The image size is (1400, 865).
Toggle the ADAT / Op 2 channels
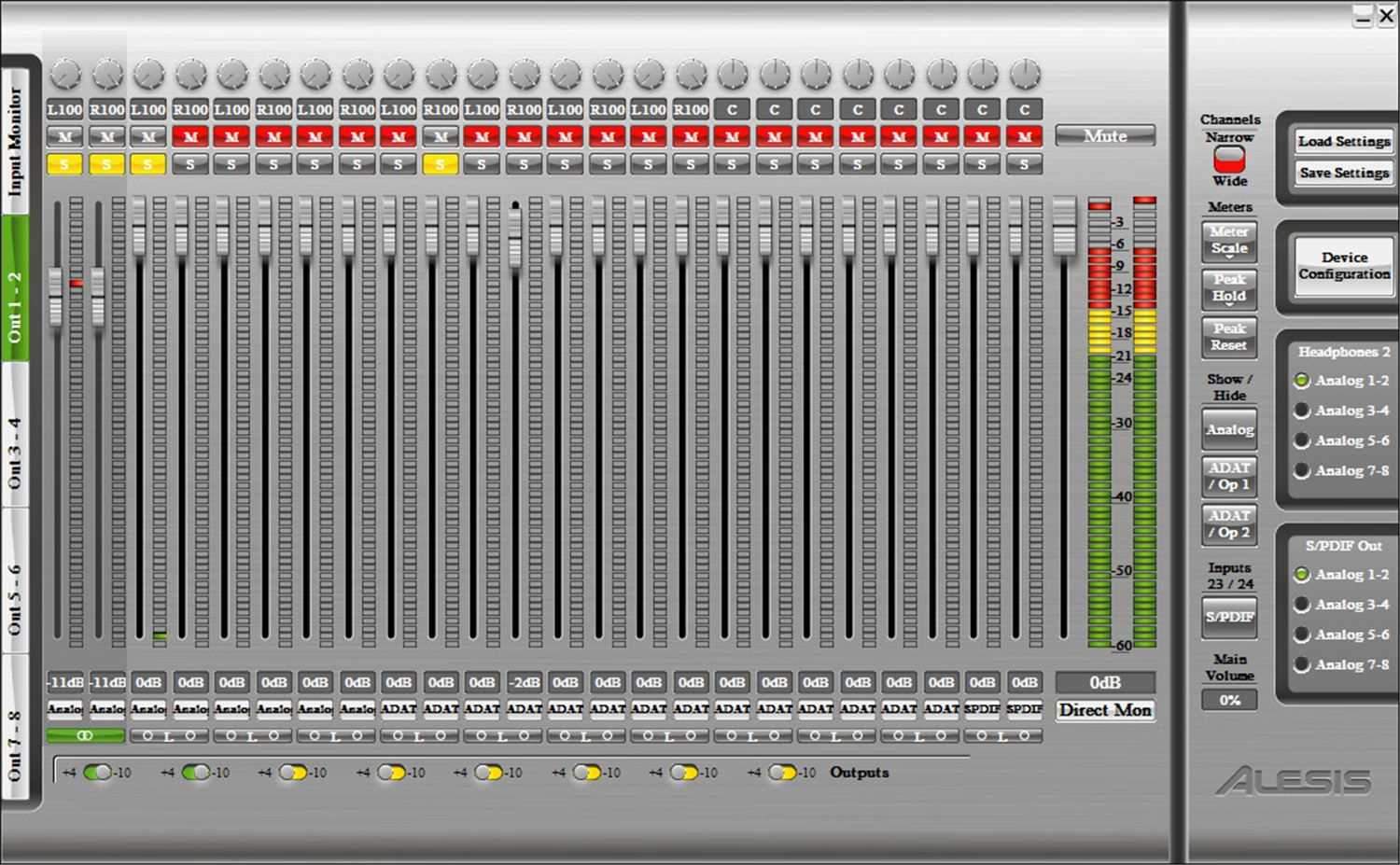click(x=1229, y=523)
